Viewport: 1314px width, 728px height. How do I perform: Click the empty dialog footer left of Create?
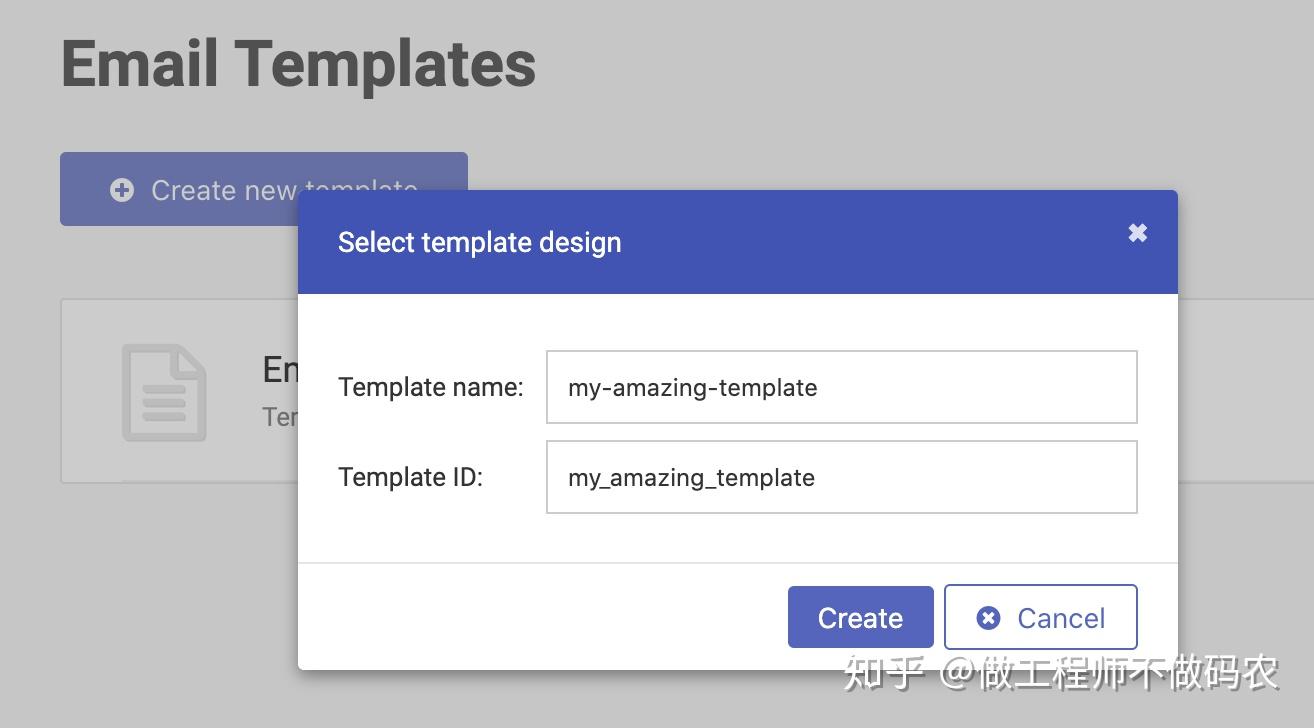point(540,617)
